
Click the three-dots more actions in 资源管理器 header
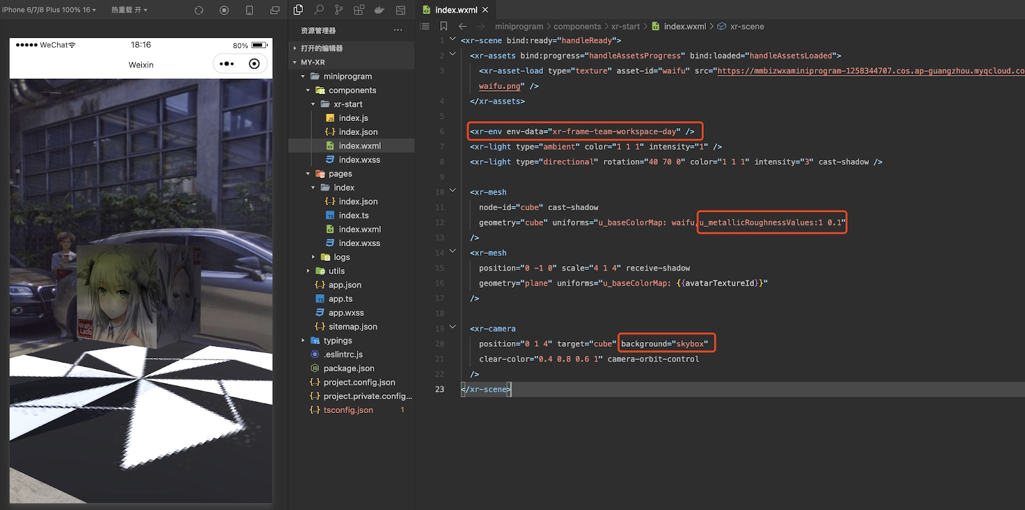(398, 30)
